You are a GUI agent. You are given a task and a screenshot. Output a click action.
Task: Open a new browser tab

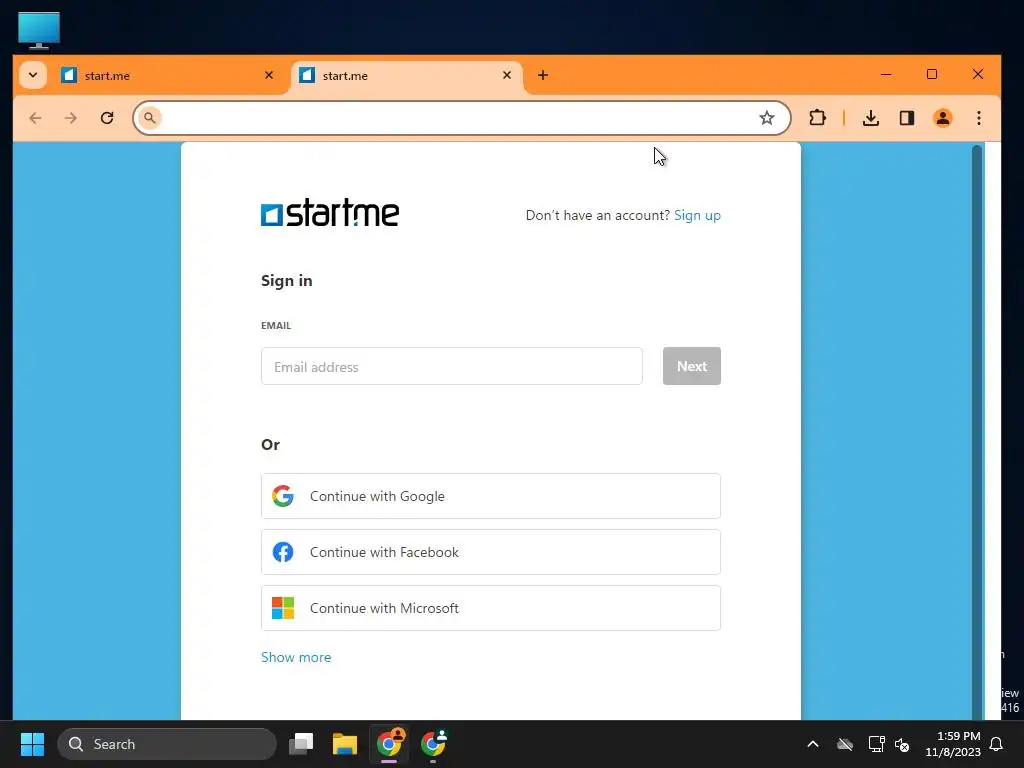pos(543,75)
